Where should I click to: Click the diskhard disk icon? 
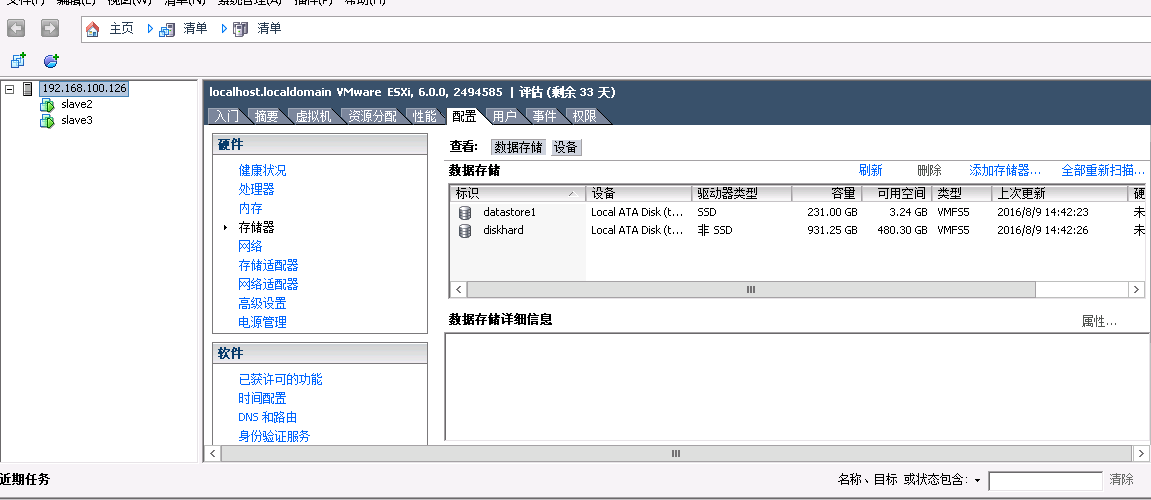coord(465,231)
